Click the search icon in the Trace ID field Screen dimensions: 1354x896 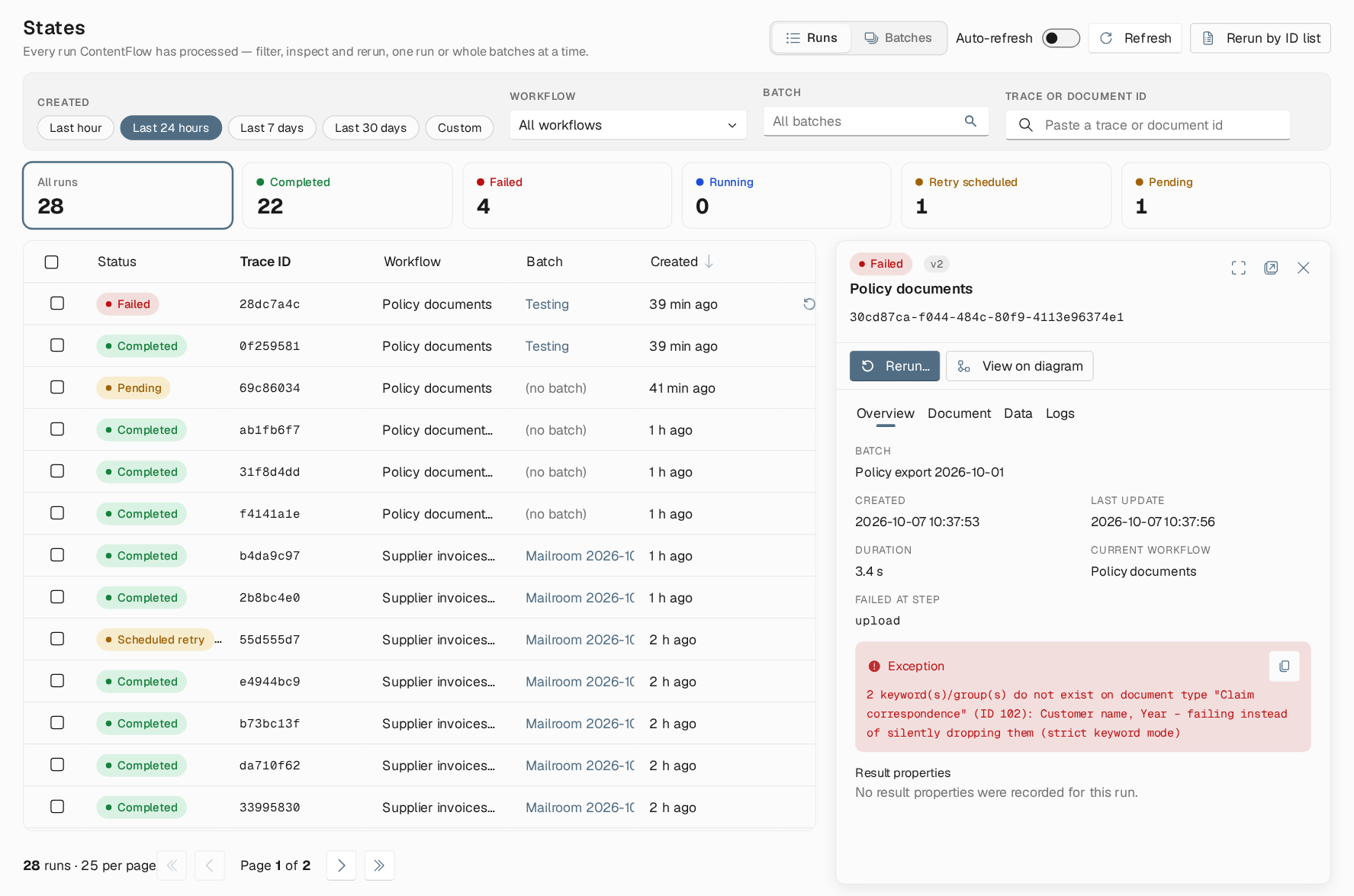[x=1026, y=125]
